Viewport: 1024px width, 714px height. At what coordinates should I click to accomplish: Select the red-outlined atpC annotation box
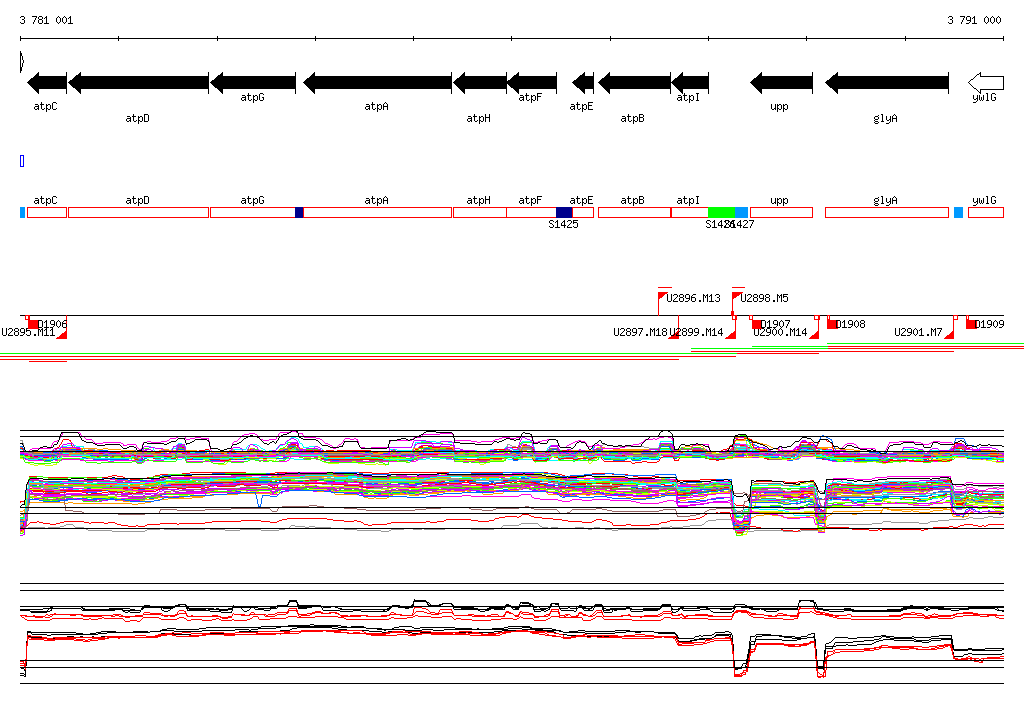[47, 212]
